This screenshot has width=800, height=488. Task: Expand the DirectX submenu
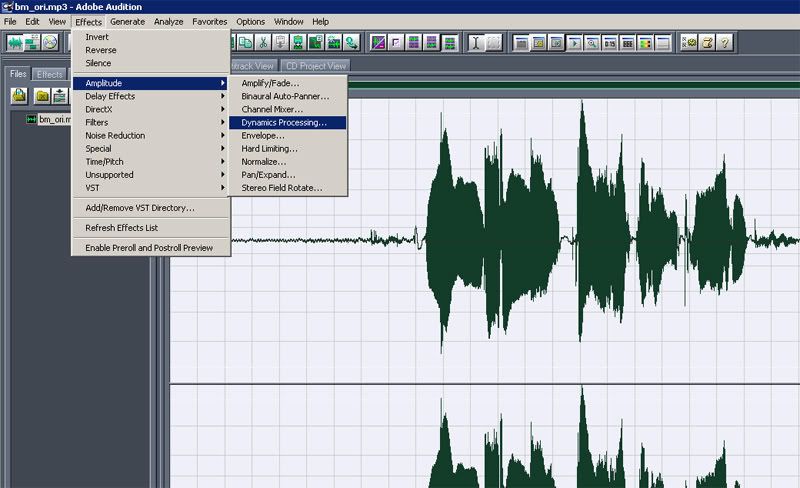(150, 109)
